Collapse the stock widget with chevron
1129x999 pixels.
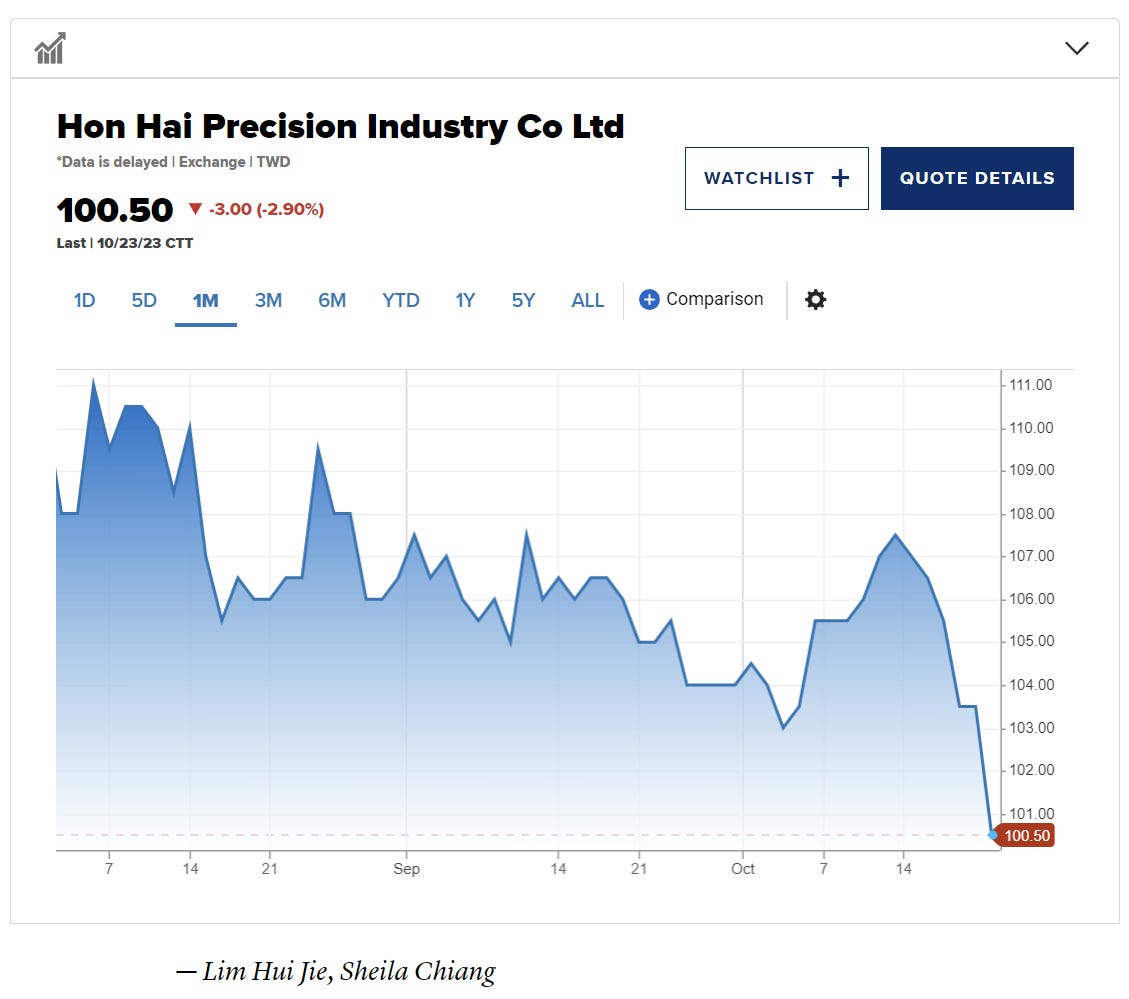pyautogui.click(x=1076, y=48)
